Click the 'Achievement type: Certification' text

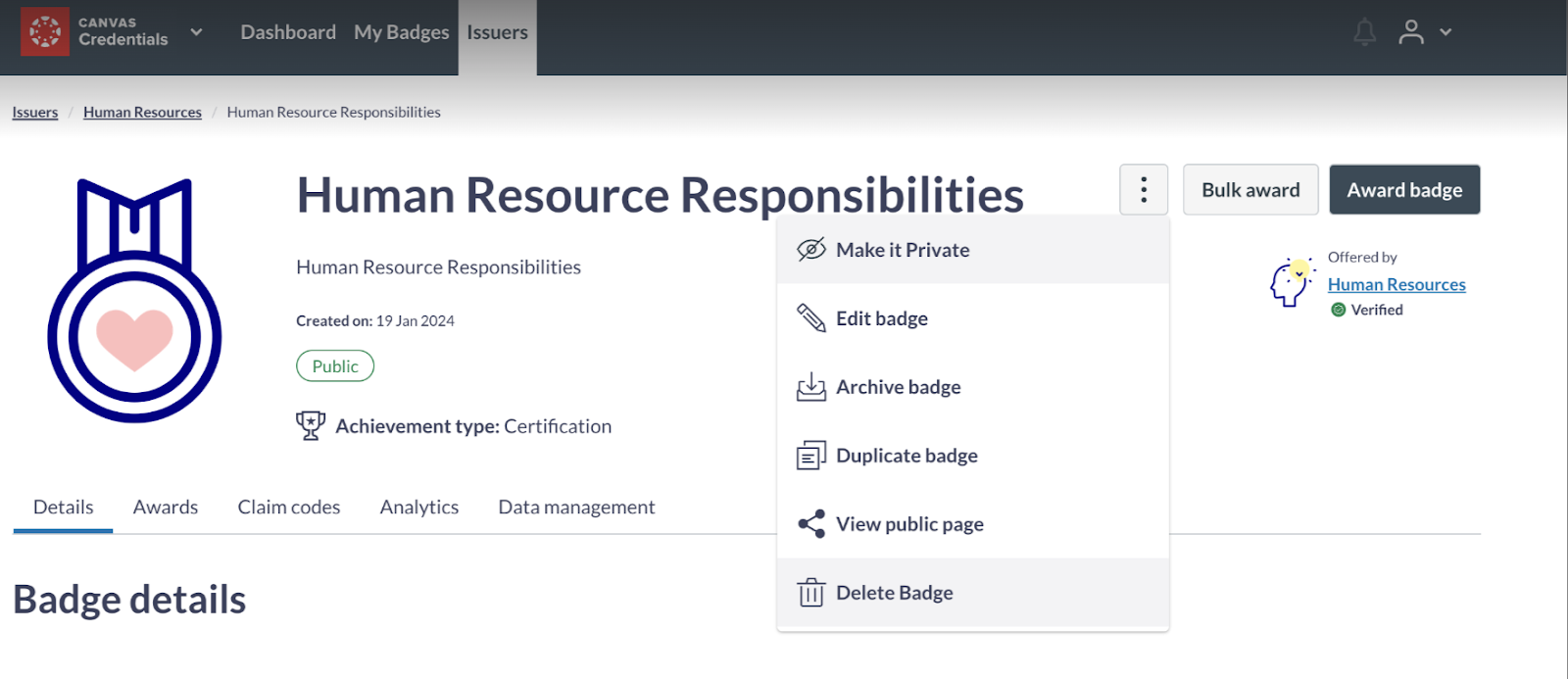tap(473, 426)
